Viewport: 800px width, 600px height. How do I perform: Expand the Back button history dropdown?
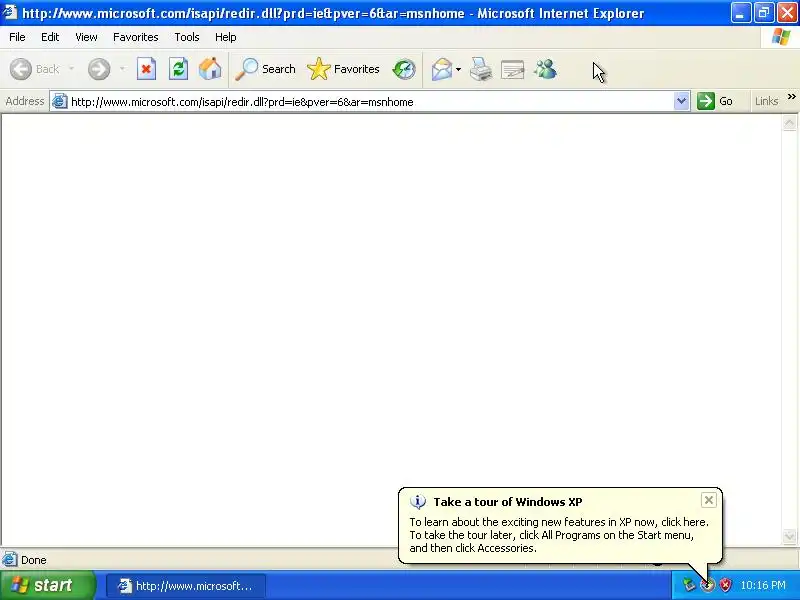(71, 69)
